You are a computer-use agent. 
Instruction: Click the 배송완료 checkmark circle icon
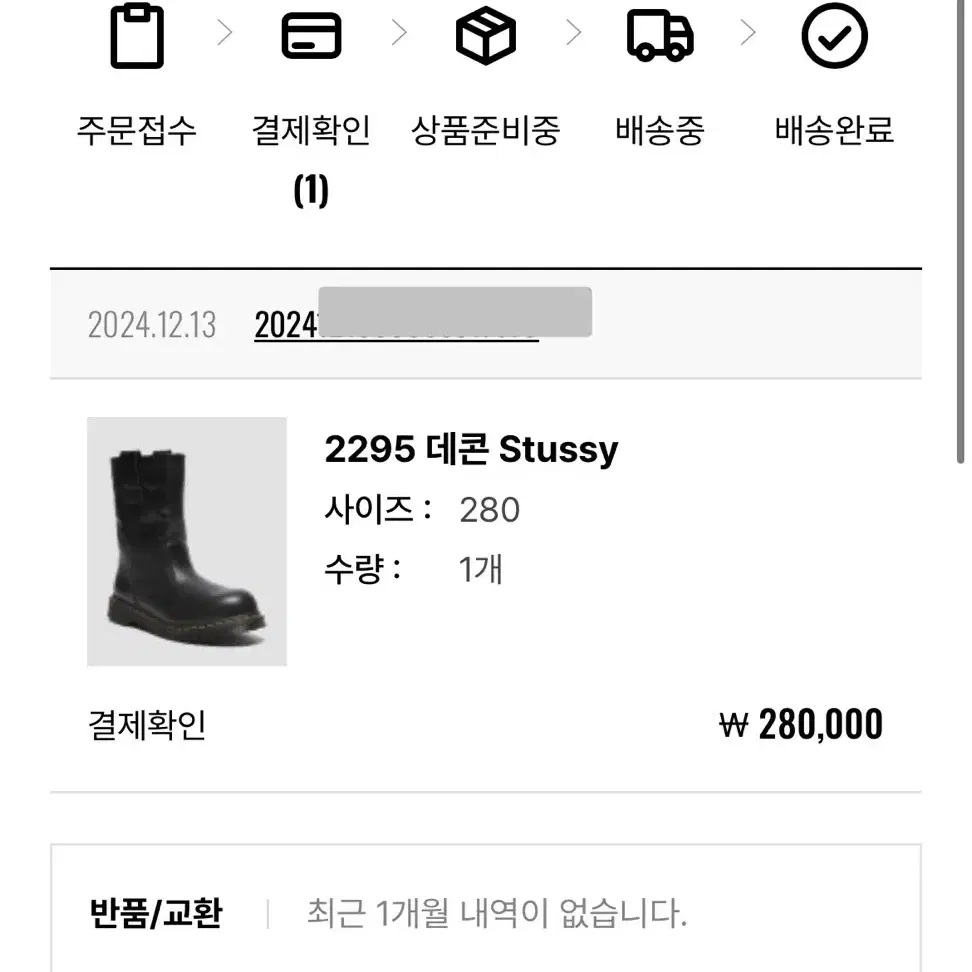click(834, 36)
